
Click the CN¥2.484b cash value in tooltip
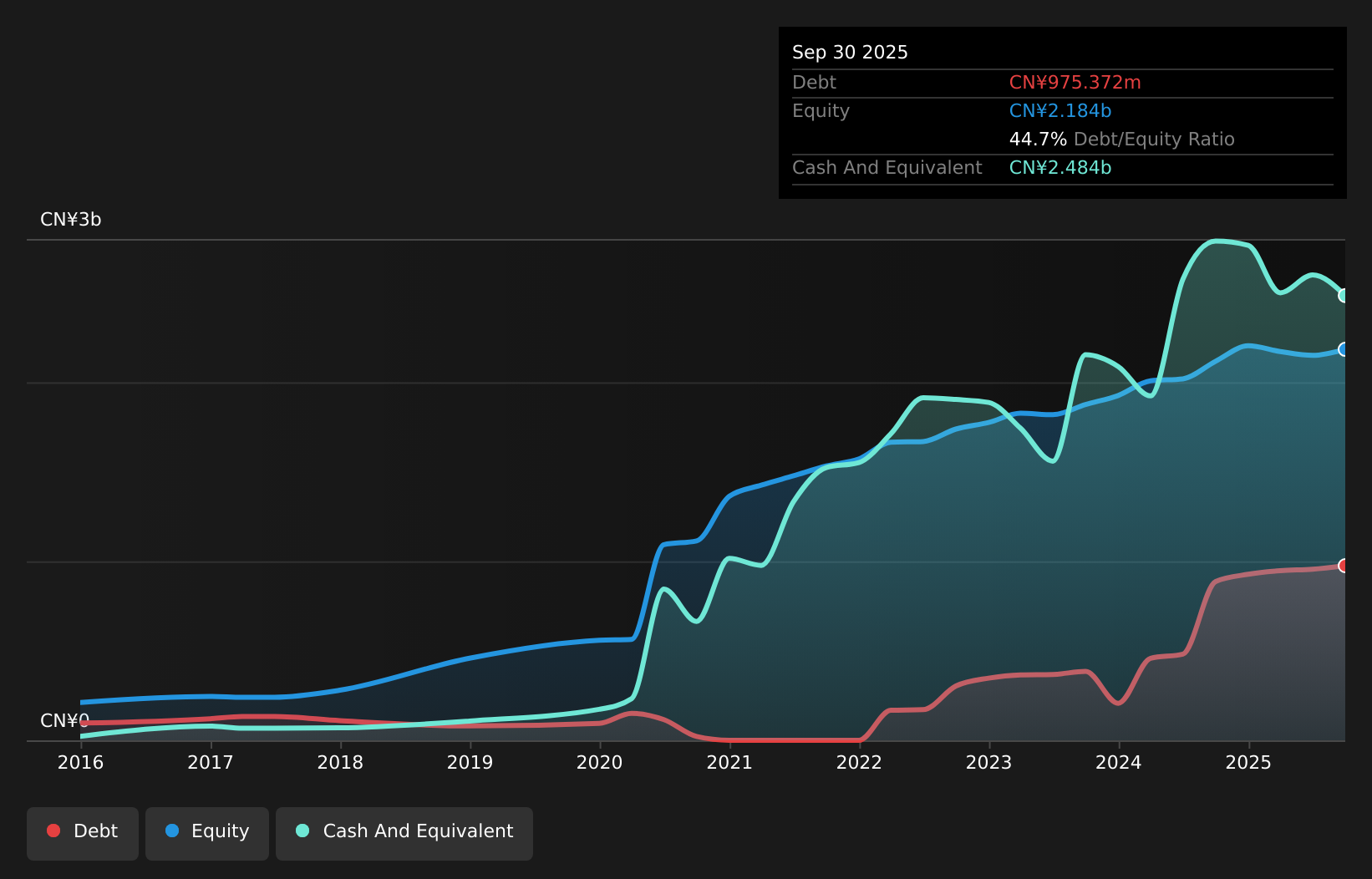tap(1060, 168)
